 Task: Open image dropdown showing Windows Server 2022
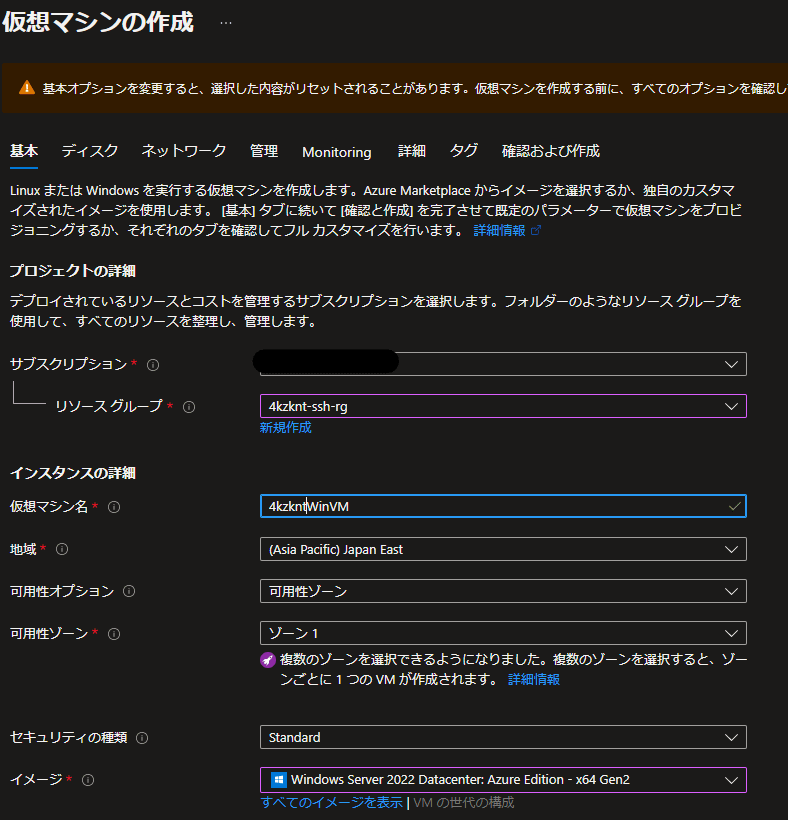click(503, 780)
